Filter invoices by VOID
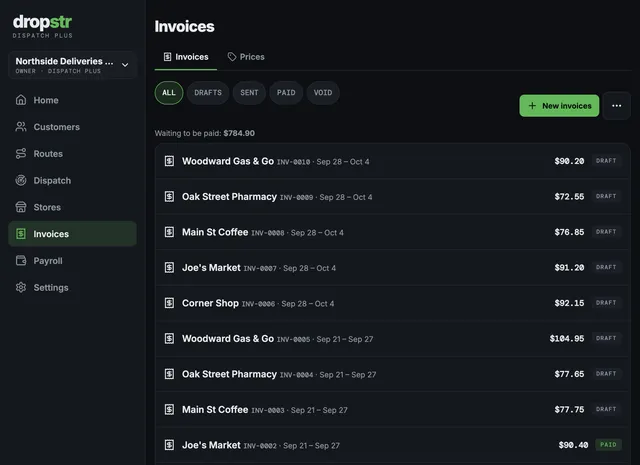This screenshot has height=465, width=640. tap(323, 93)
